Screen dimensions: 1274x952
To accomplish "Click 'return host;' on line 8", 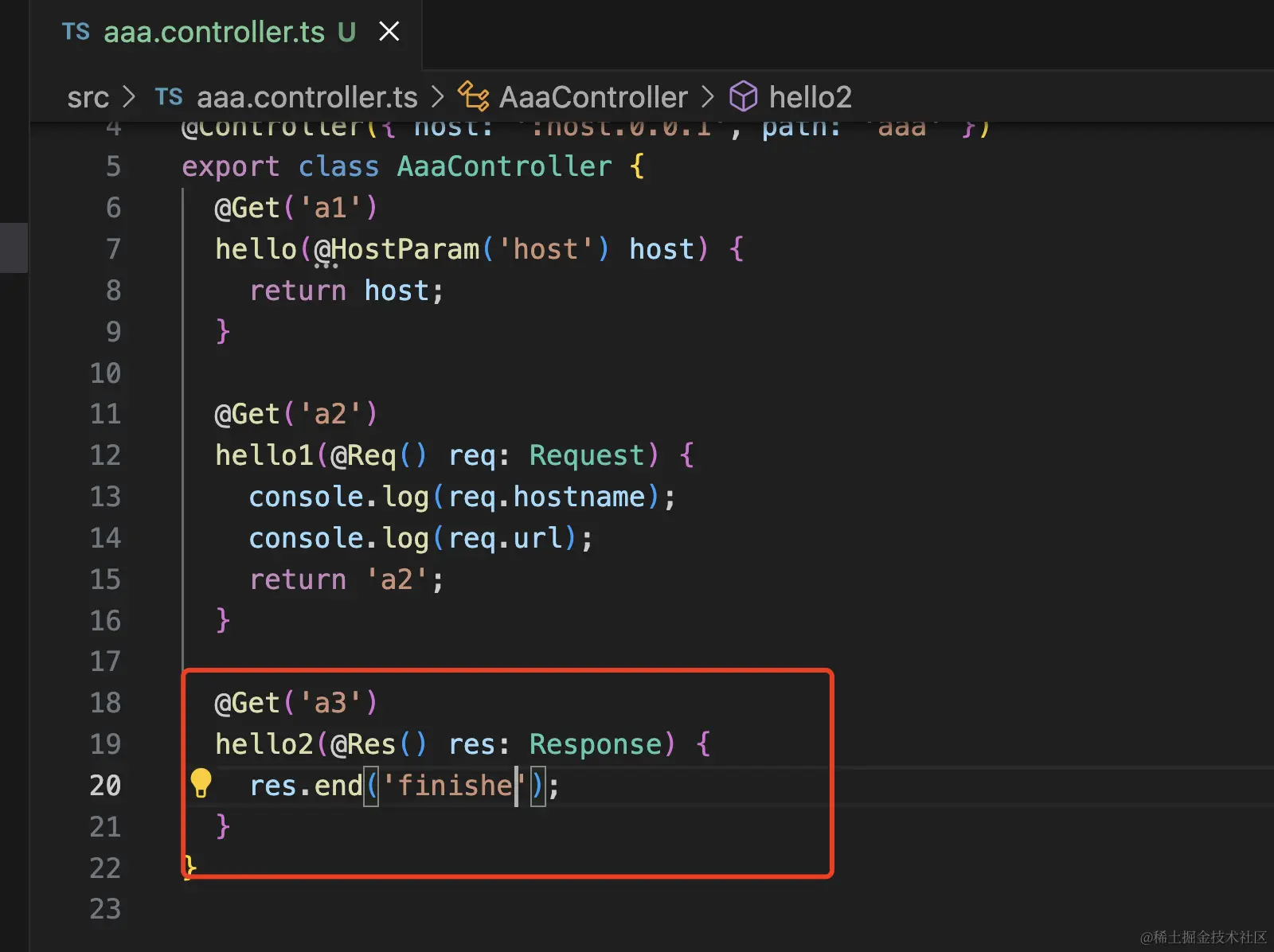I will pyautogui.click(x=346, y=291).
